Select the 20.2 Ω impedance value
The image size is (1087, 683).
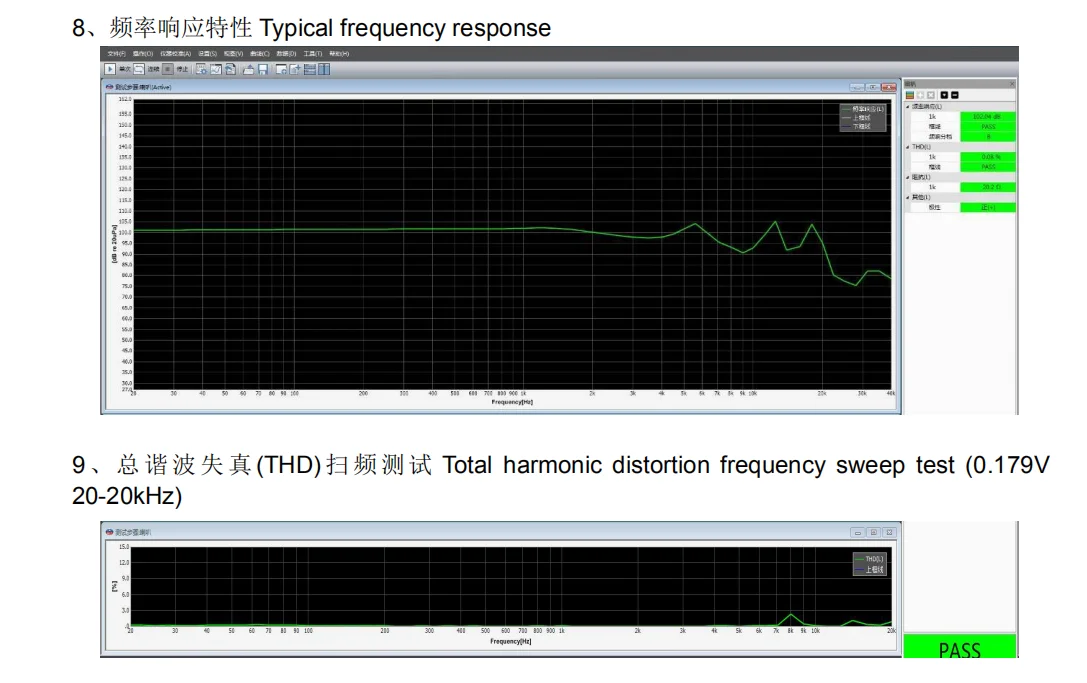tap(988, 187)
